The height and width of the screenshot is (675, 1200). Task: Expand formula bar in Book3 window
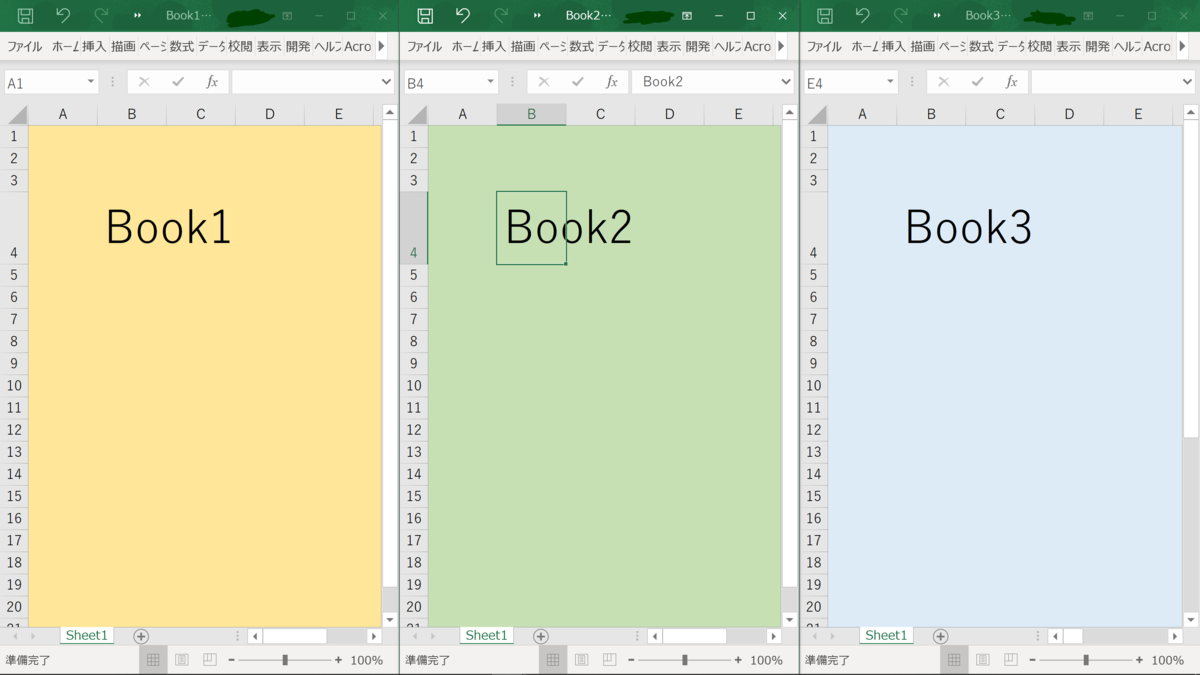pos(1186,82)
